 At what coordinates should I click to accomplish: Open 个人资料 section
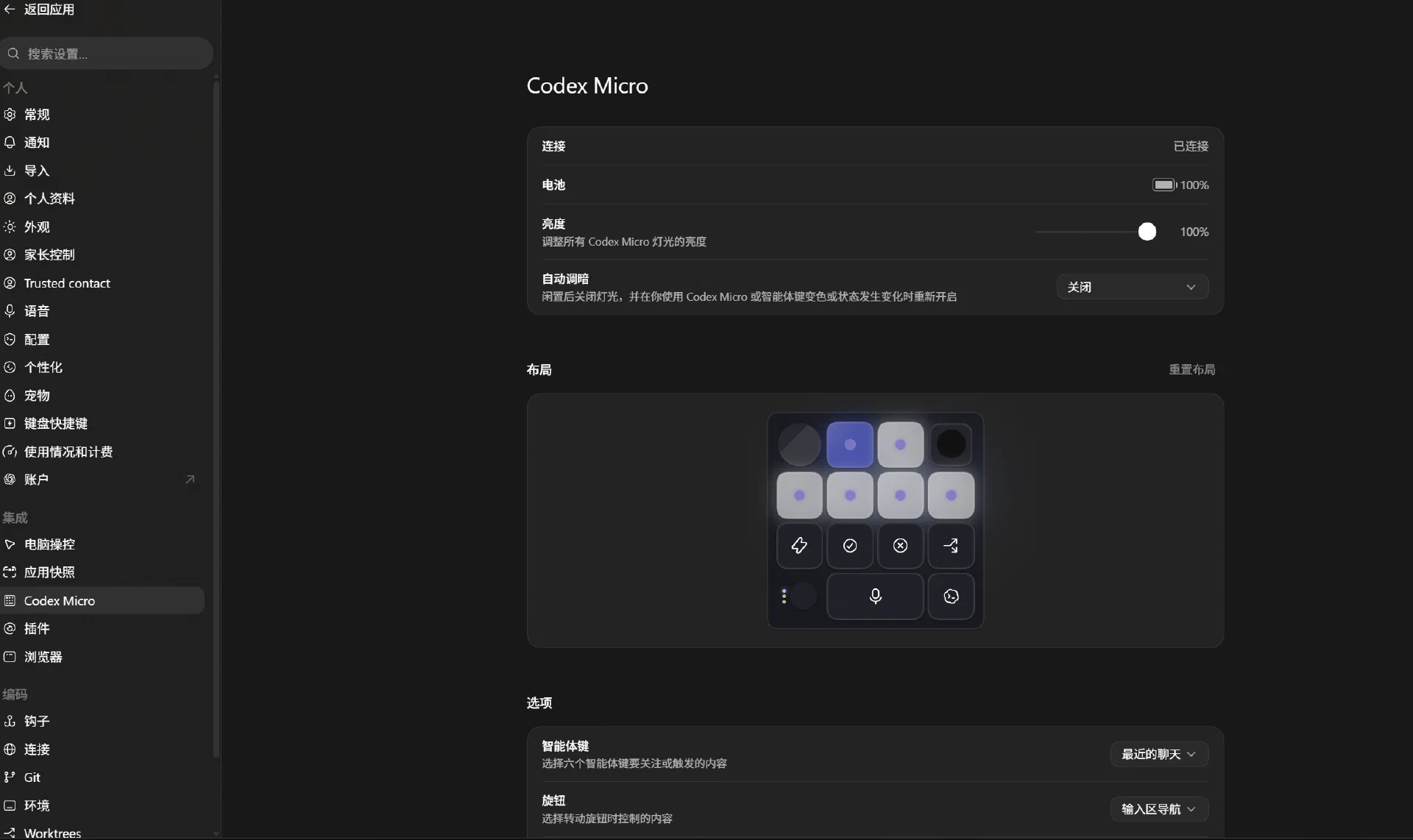(102, 199)
